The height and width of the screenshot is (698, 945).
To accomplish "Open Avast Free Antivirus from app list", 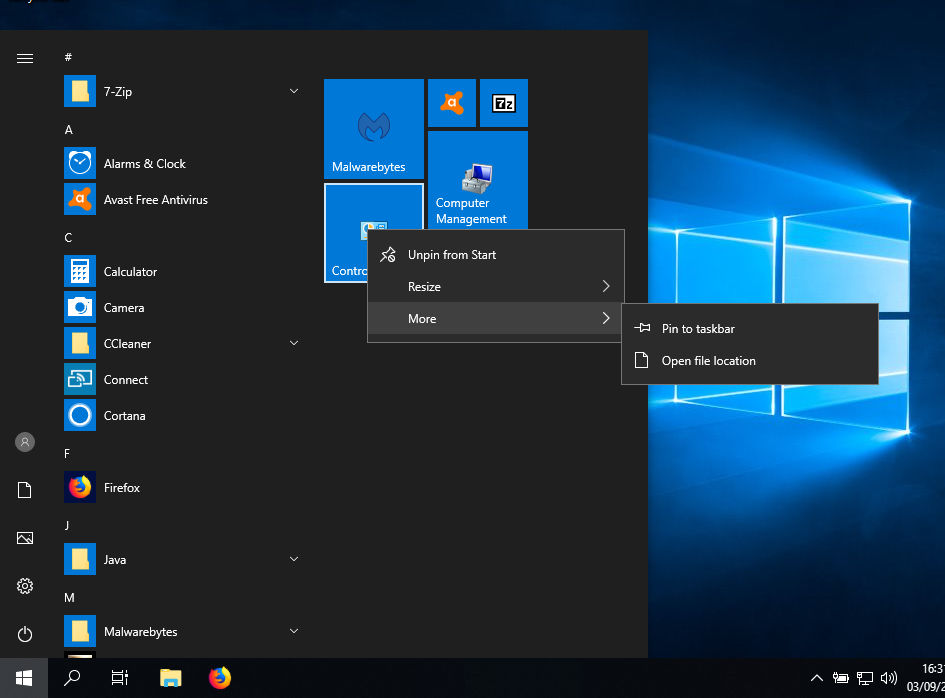I will (x=80, y=200).
